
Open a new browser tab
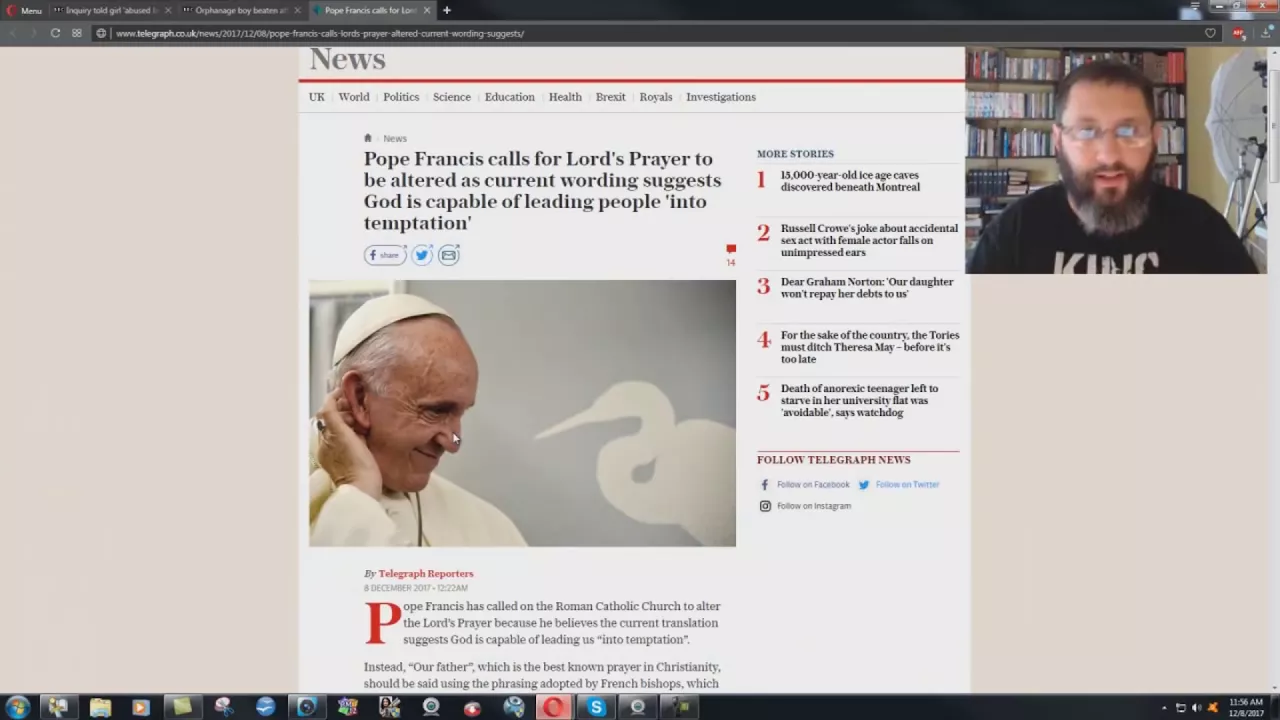point(447,10)
